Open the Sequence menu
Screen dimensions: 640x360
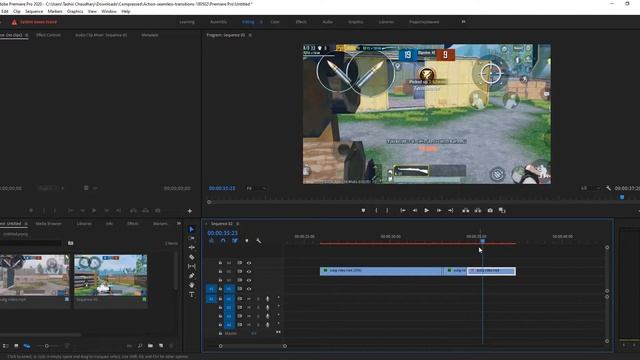[34, 11]
